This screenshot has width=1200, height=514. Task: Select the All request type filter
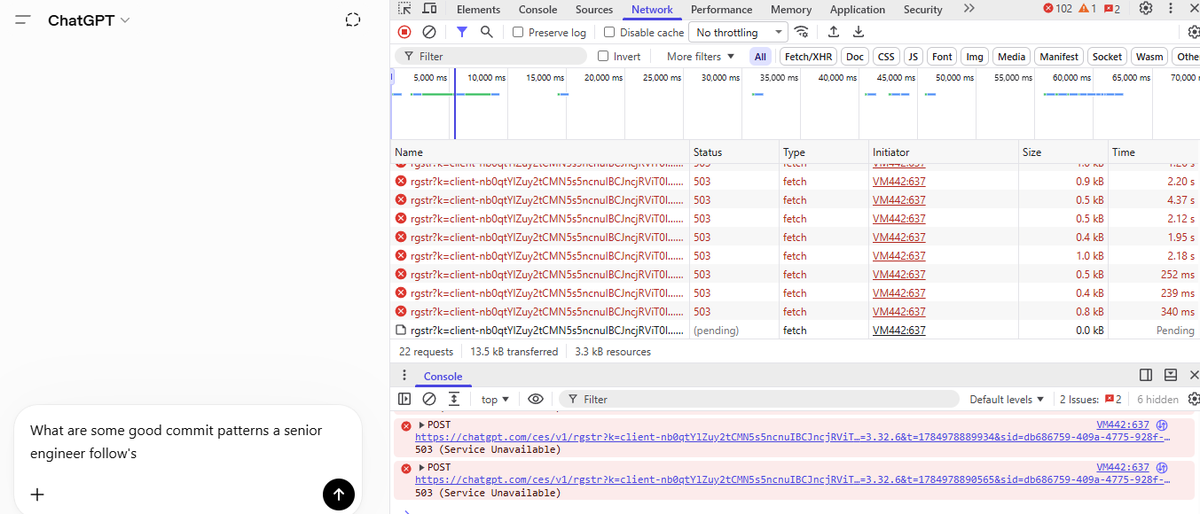point(761,56)
